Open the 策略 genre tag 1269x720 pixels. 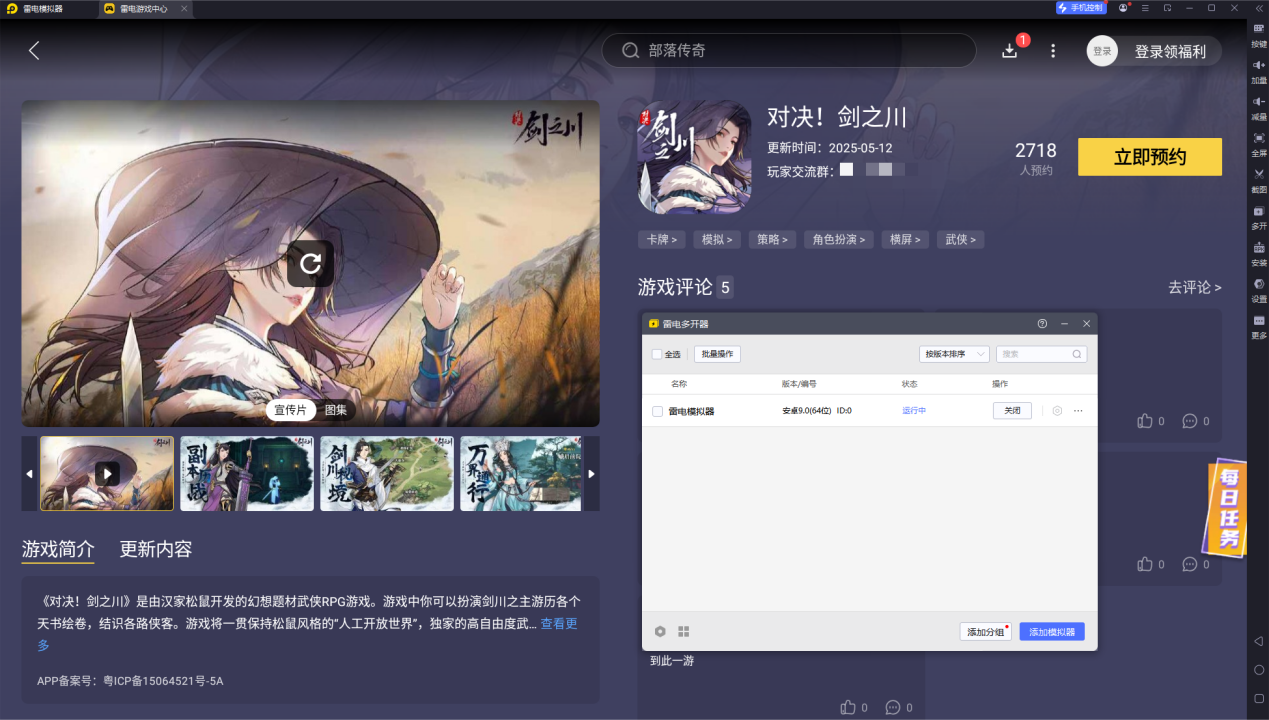[772, 240]
